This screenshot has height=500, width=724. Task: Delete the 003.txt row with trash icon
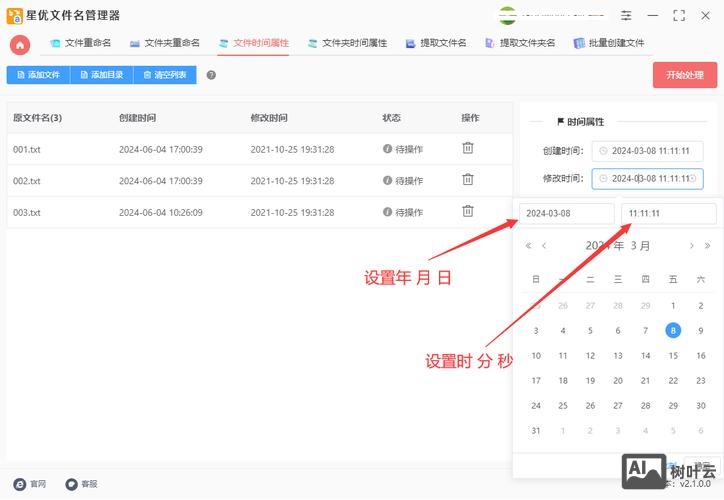click(x=468, y=211)
